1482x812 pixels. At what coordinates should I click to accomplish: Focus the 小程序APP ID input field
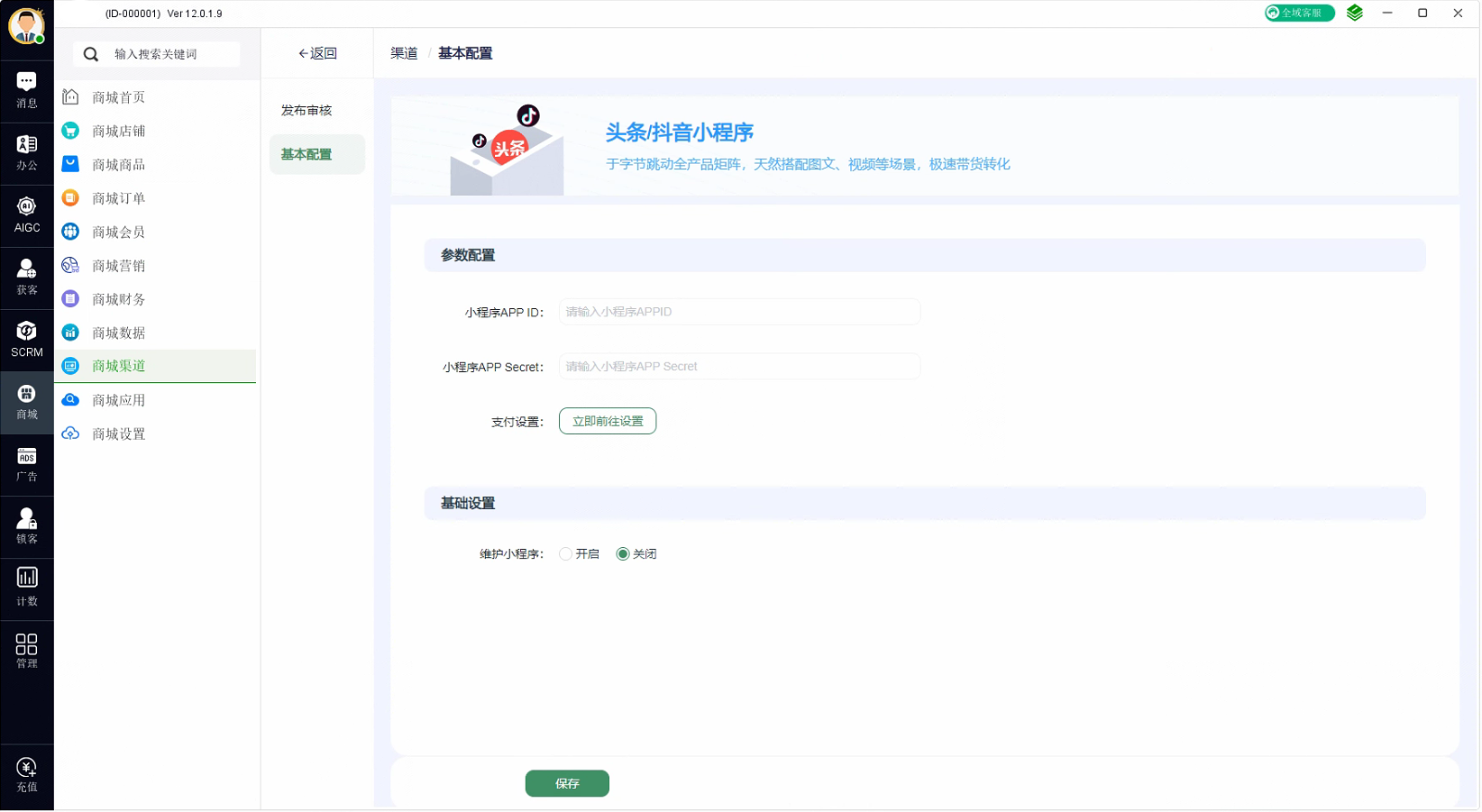tap(739, 312)
